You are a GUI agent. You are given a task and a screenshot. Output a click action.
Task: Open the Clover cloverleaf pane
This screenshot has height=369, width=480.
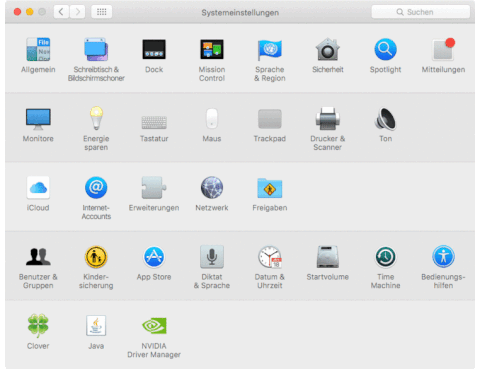(38, 326)
